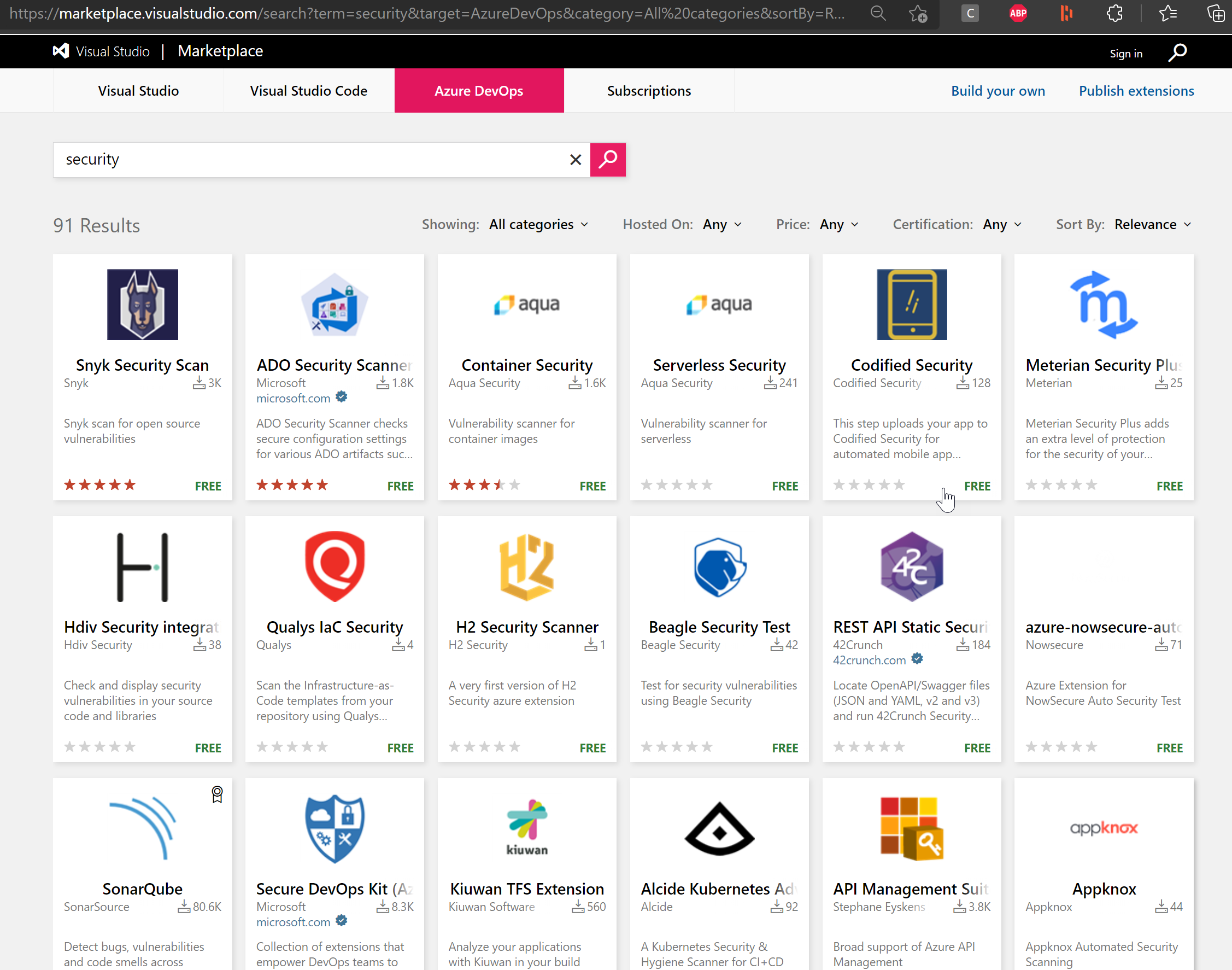Click the browser zoom out magnifier icon
The width and height of the screenshot is (1232, 970).
click(878, 13)
